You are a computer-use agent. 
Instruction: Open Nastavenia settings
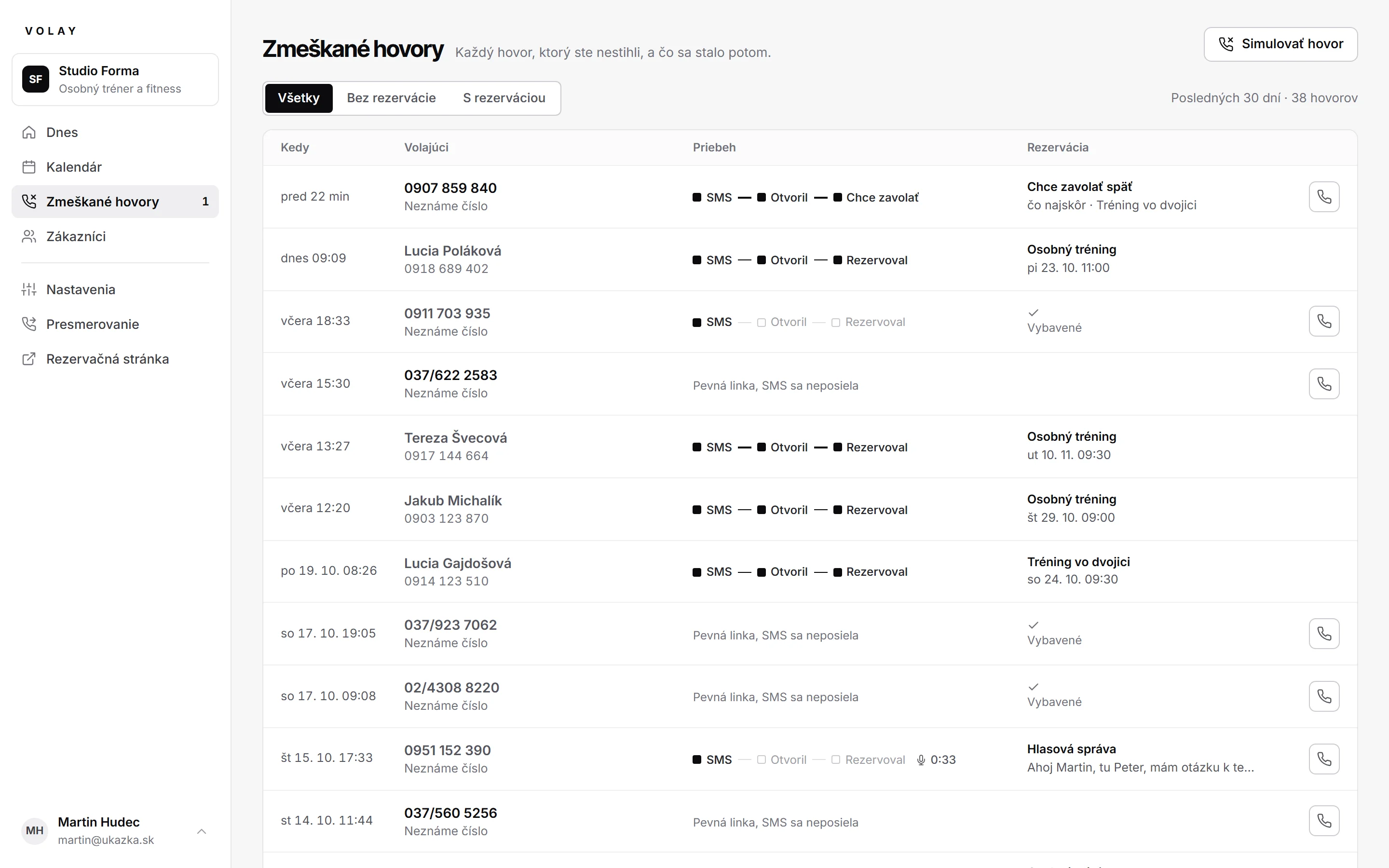tap(115, 289)
